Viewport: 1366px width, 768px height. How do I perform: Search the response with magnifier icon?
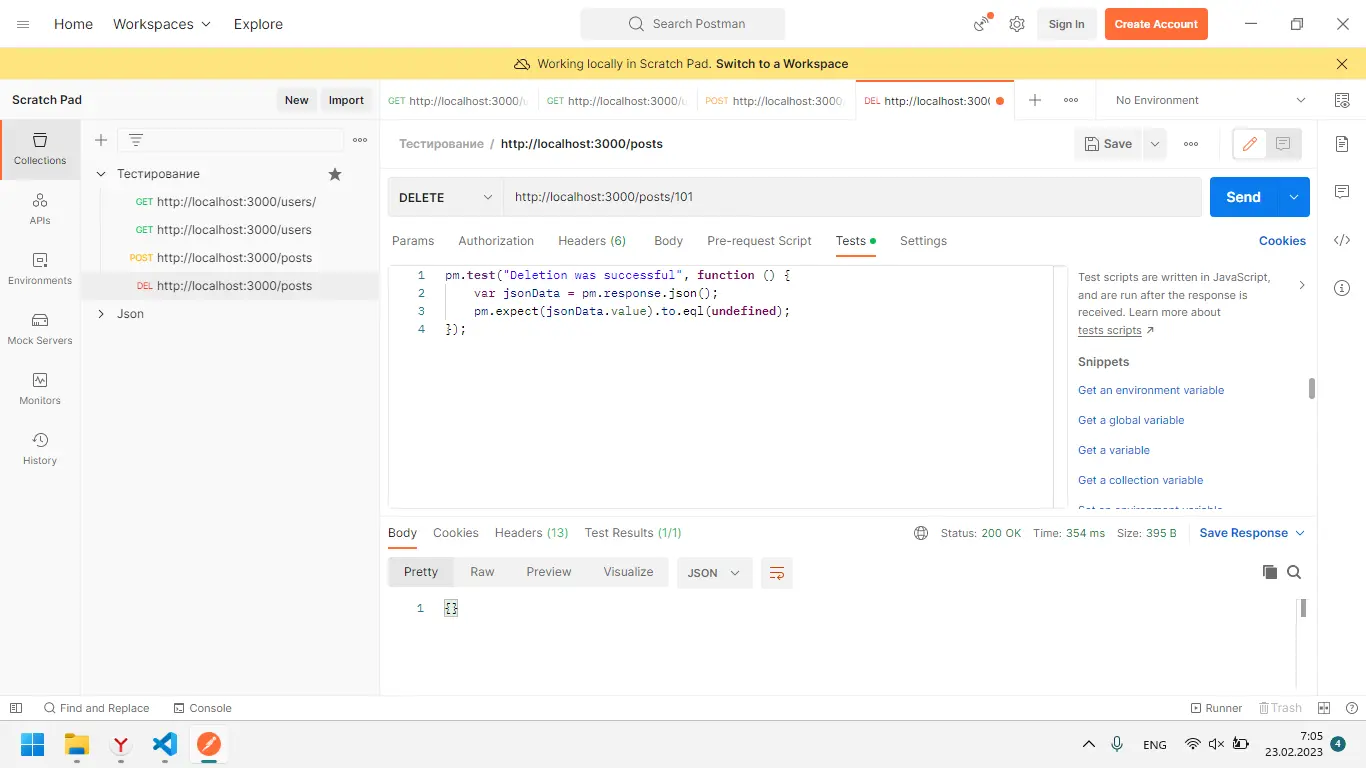(1294, 572)
